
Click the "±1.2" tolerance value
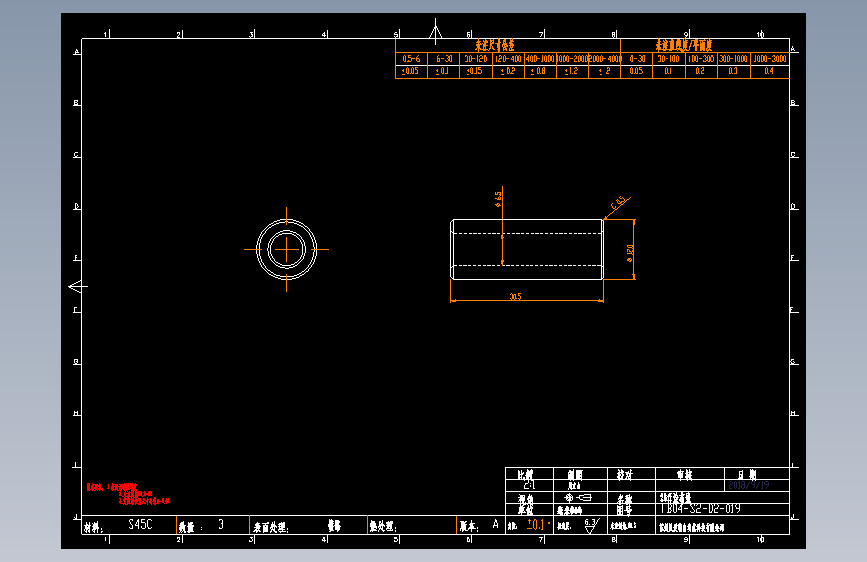click(x=571, y=71)
